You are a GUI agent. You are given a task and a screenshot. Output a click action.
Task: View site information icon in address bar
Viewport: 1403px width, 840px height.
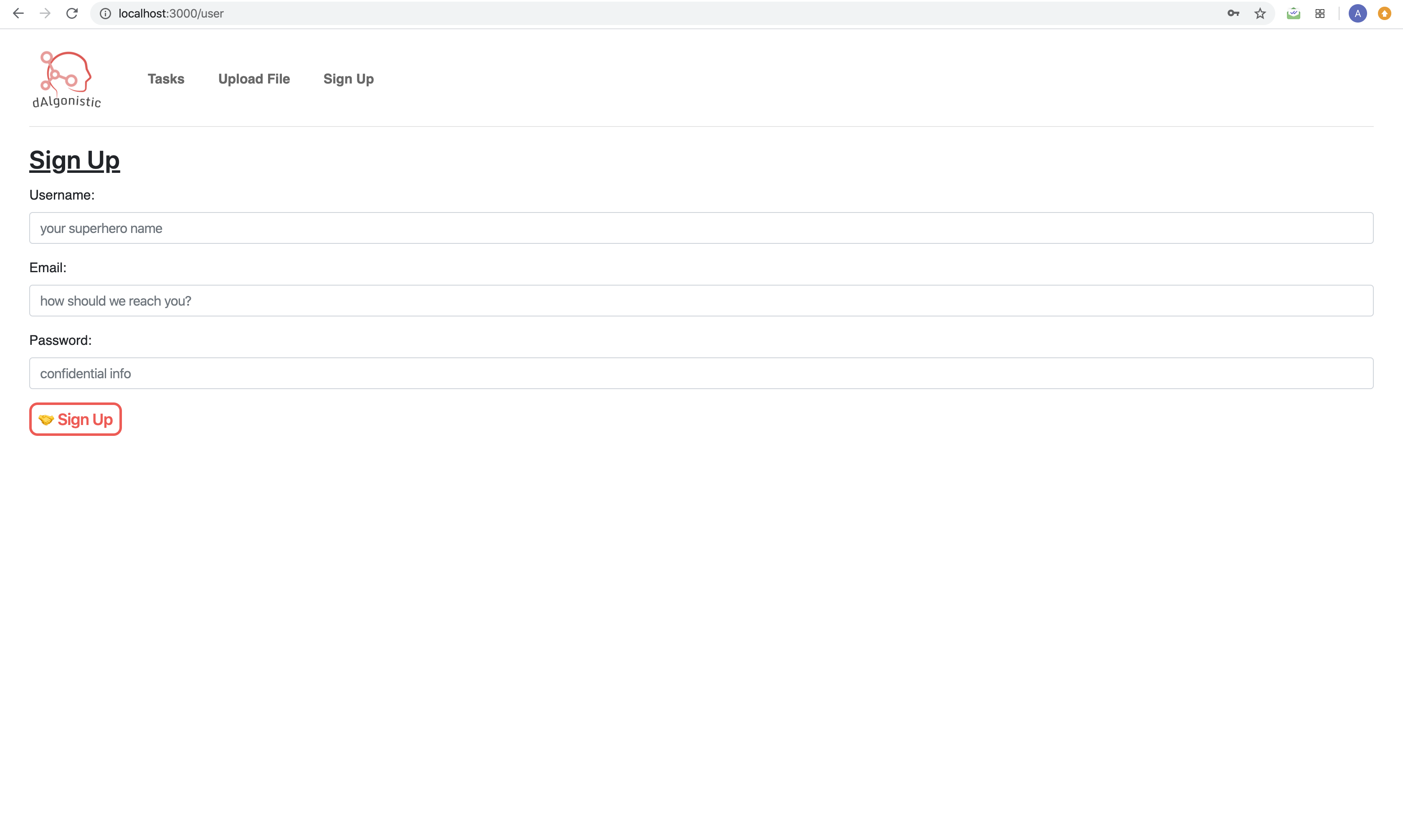point(105,14)
